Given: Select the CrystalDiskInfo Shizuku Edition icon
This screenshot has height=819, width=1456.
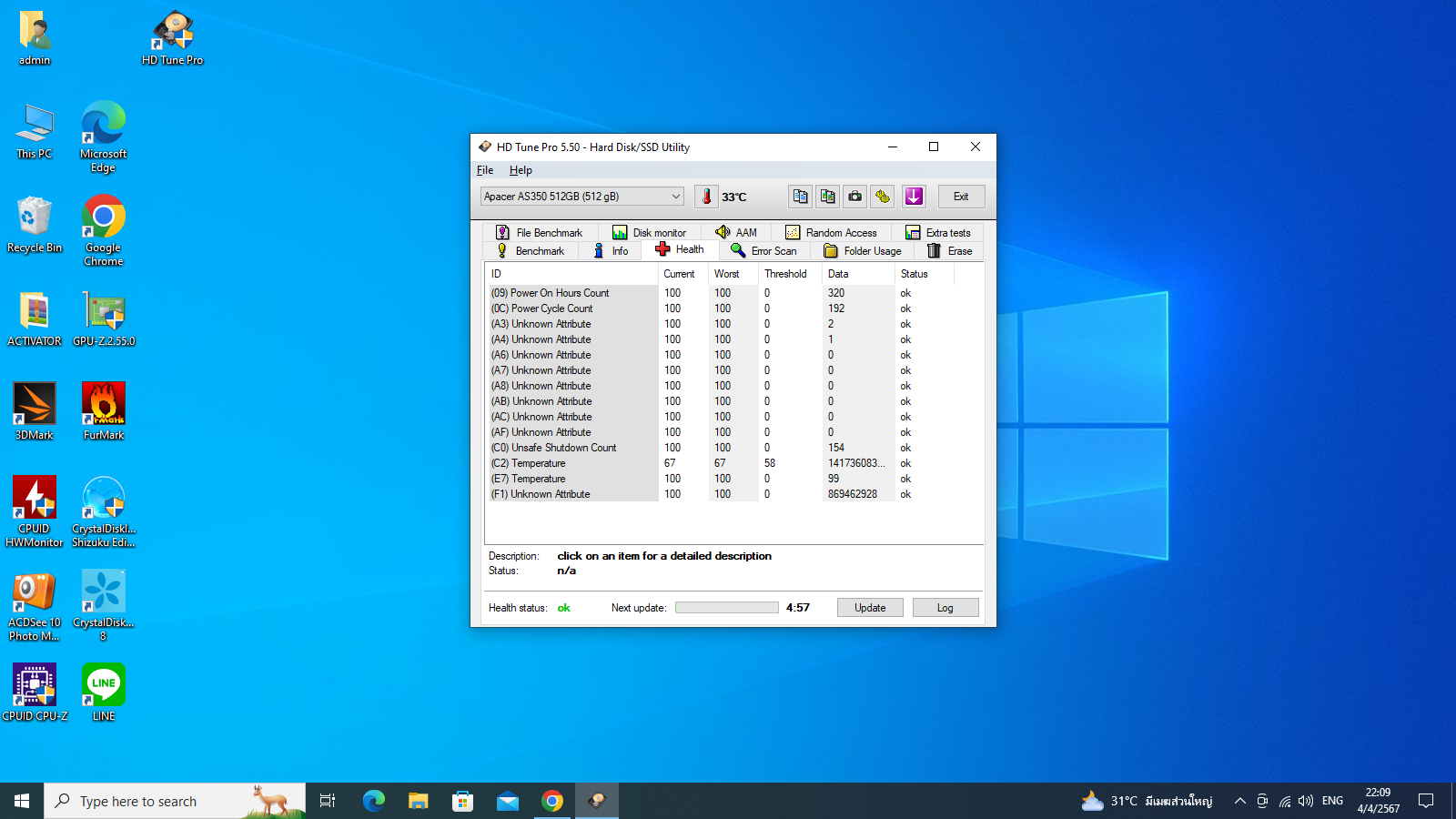Looking at the screenshot, I should 104,512.
